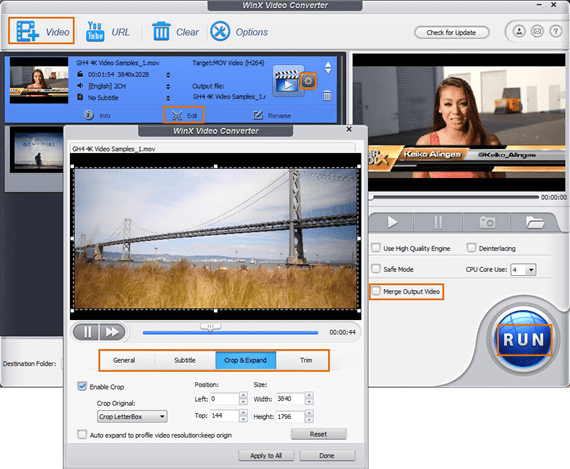The height and width of the screenshot is (469, 570).
Task: Check the Merge Output Video option
Action: pyautogui.click(x=376, y=291)
